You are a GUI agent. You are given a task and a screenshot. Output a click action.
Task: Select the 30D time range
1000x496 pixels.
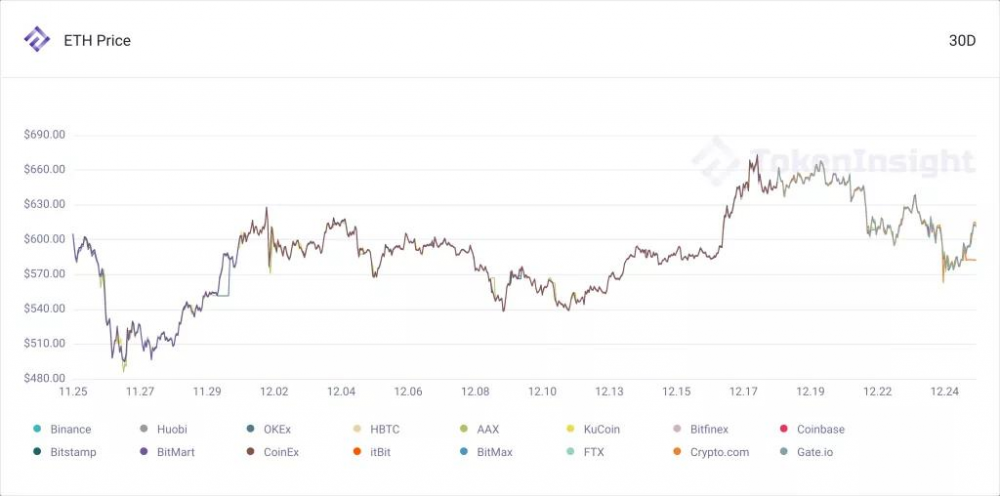[962, 41]
